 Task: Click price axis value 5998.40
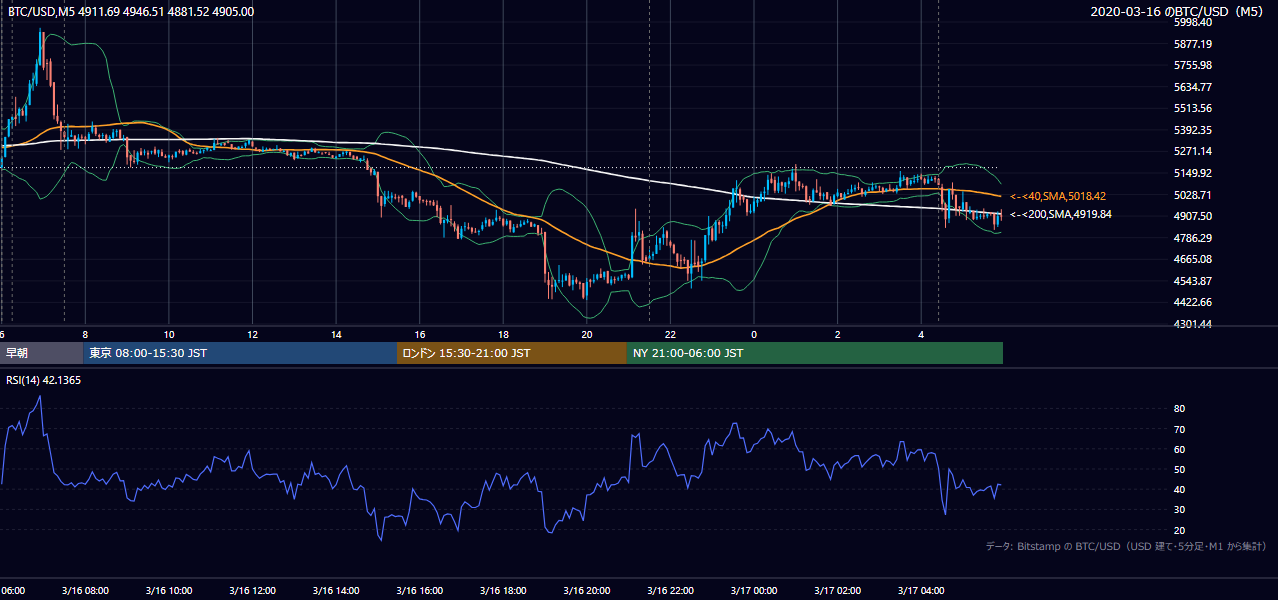click(1193, 22)
